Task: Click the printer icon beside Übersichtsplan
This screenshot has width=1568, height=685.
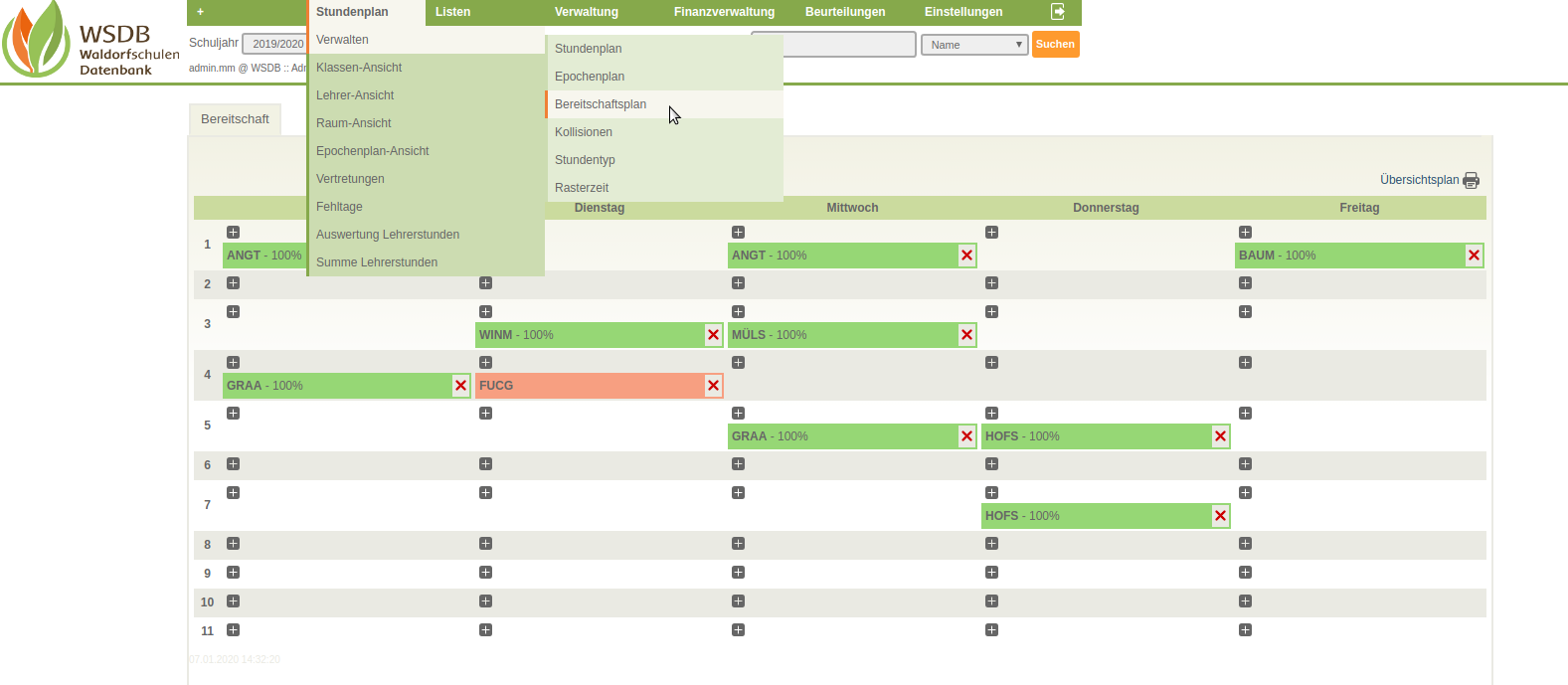Action: pyautogui.click(x=1472, y=180)
